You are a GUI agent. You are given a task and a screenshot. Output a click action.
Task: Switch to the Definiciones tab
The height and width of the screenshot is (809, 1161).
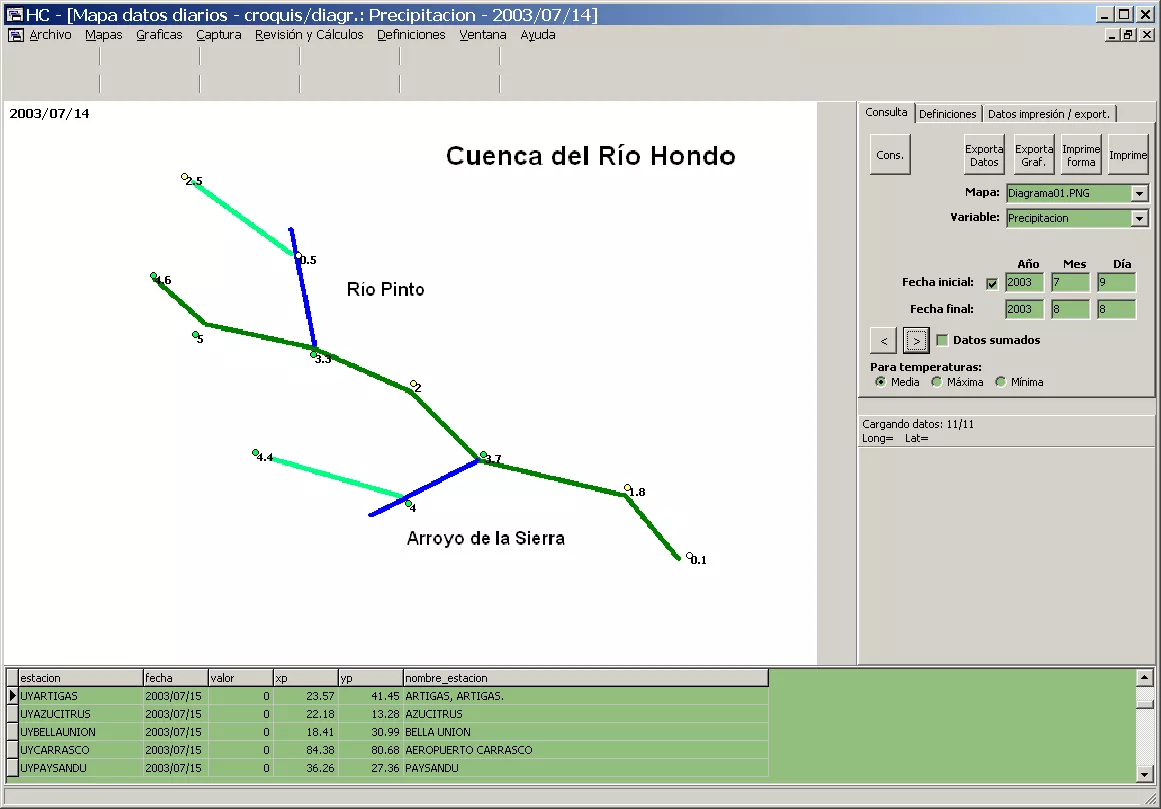947,114
